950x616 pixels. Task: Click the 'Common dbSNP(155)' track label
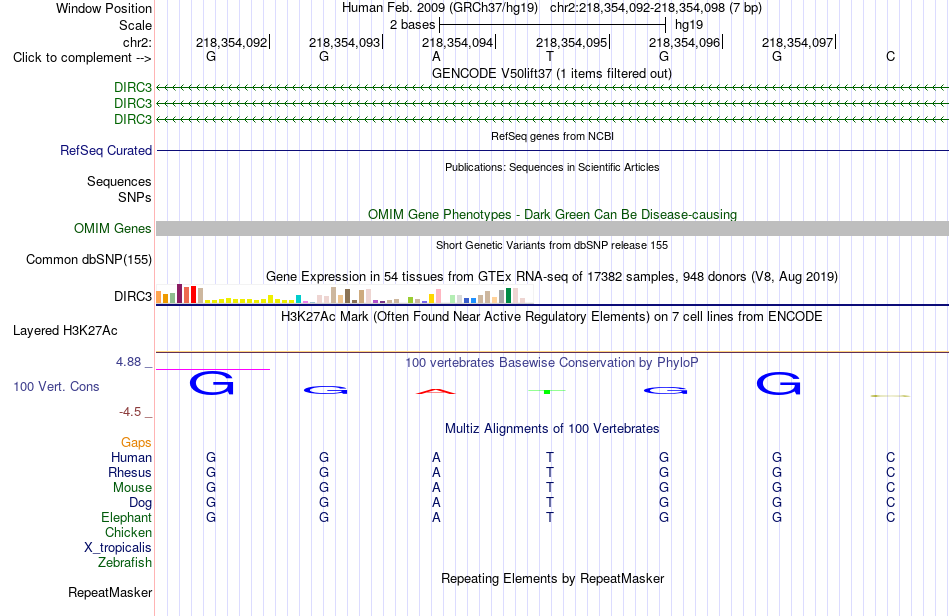tap(89, 259)
